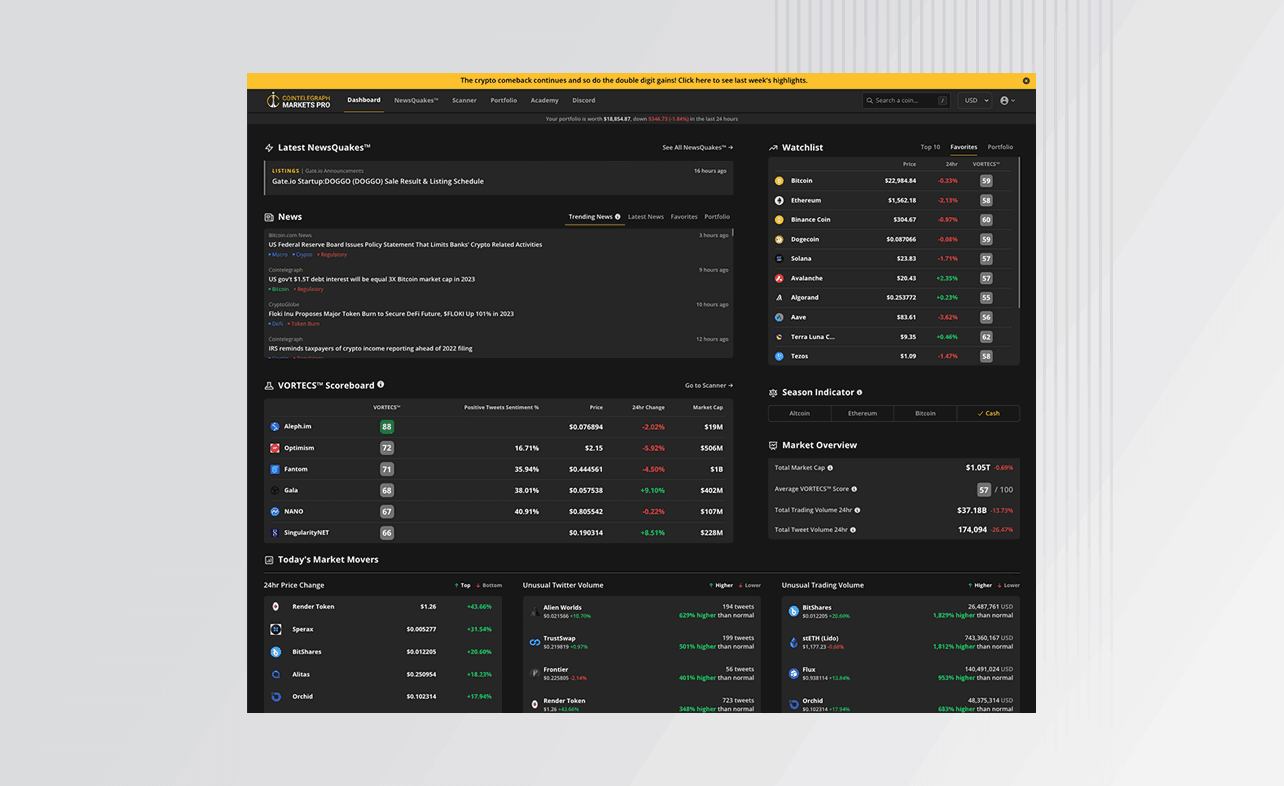Click the VORTECS Scoreboard info icon
Screen dimensions: 1284x786
[381, 385]
